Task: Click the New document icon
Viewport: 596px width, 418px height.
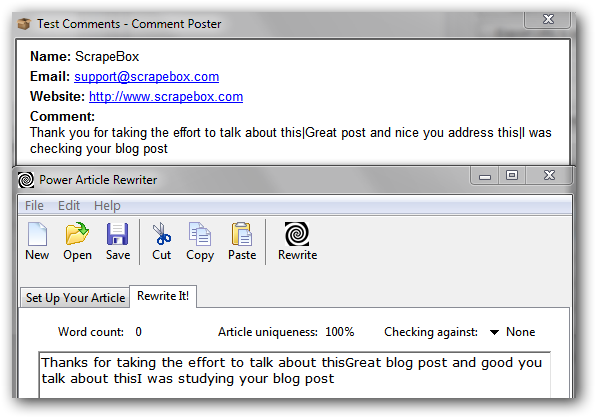Action: pyautogui.click(x=37, y=234)
